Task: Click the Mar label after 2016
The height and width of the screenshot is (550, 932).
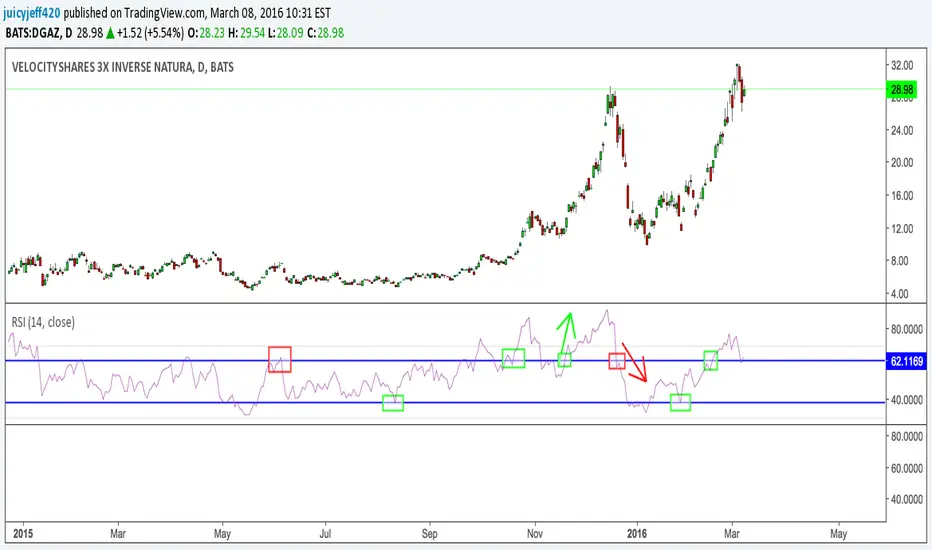Action: coord(732,533)
